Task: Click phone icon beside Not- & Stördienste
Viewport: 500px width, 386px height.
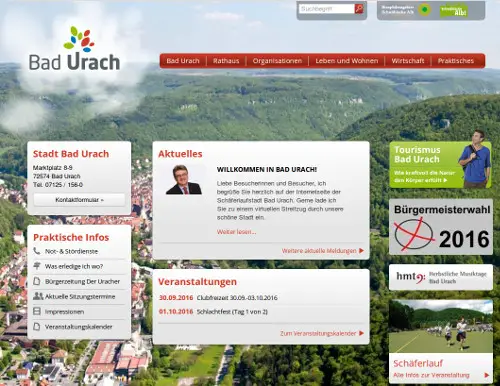Action: pyautogui.click(x=37, y=251)
